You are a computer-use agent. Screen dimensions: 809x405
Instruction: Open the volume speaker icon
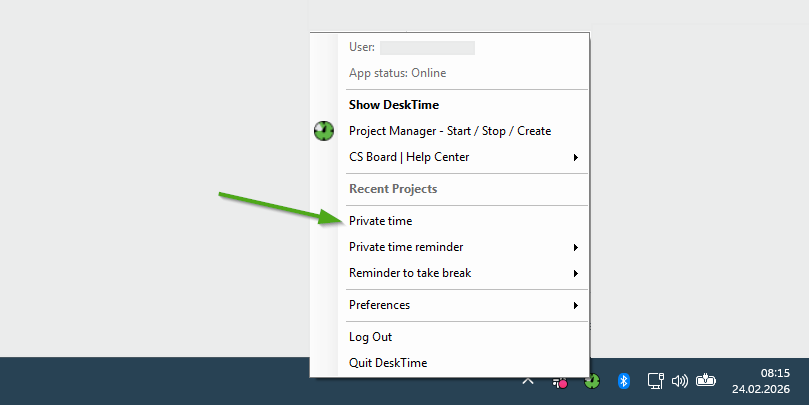[x=680, y=381]
